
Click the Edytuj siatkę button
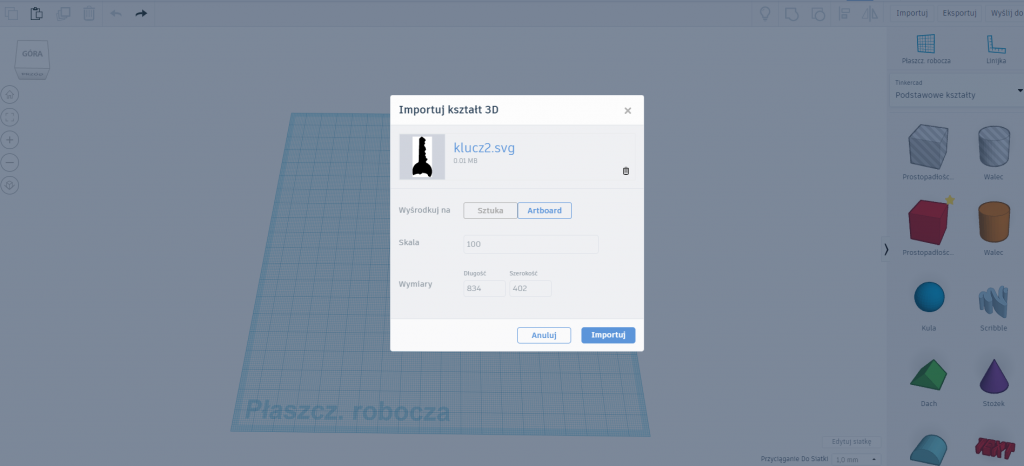pyautogui.click(x=852, y=441)
